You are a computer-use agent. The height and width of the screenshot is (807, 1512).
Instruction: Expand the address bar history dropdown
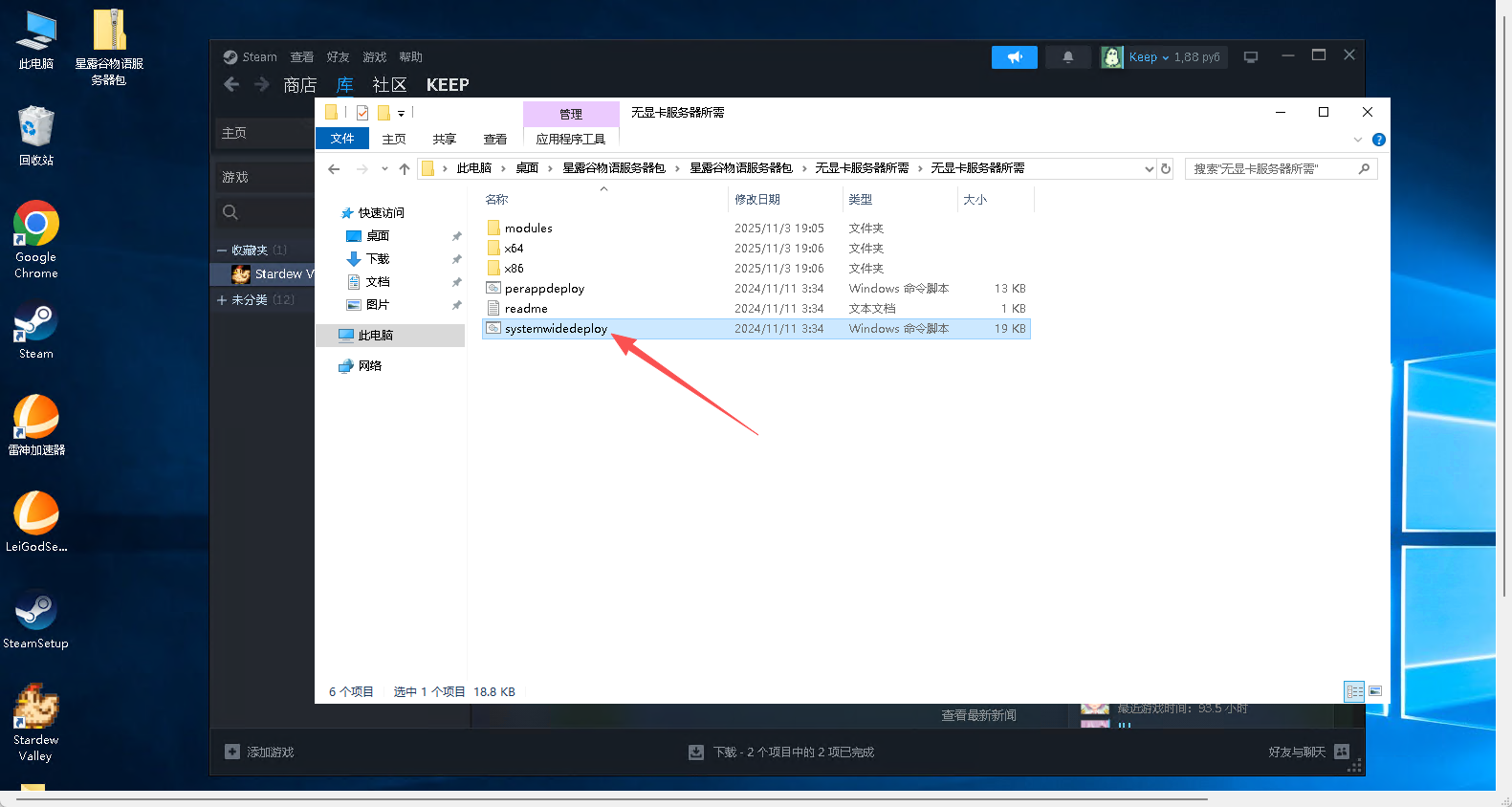tap(1149, 169)
